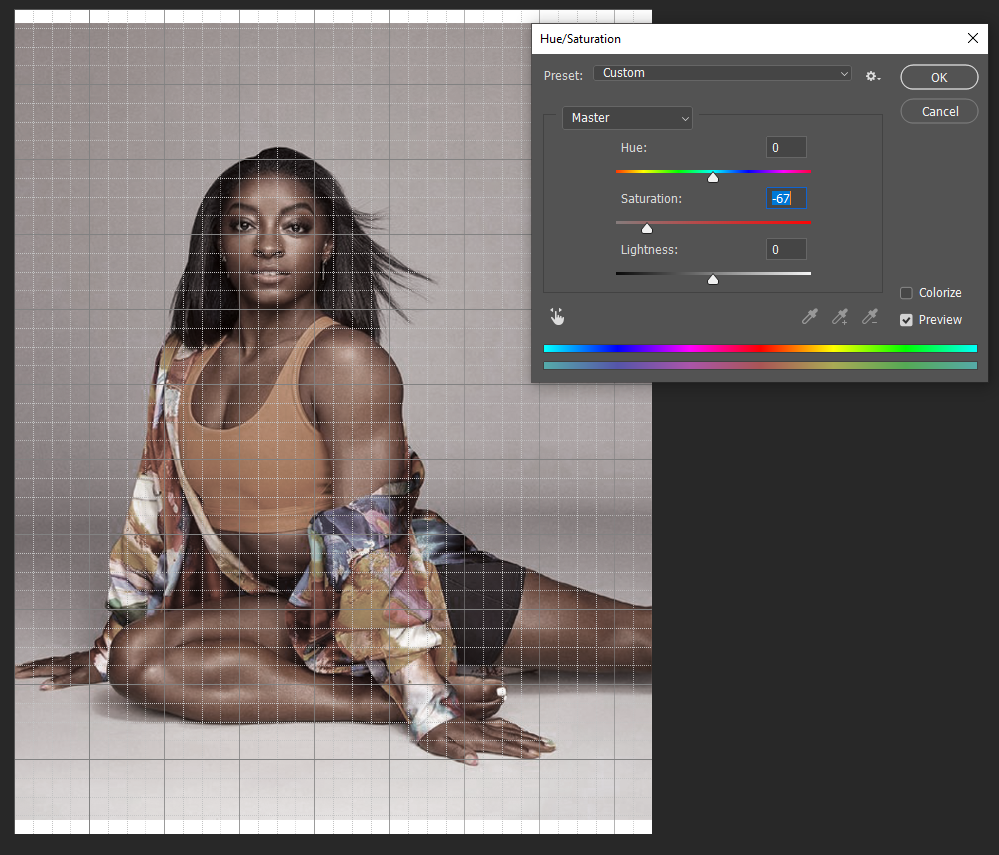
Task: Select the Add to Sample eyedropper
Action: pos(840,317)
